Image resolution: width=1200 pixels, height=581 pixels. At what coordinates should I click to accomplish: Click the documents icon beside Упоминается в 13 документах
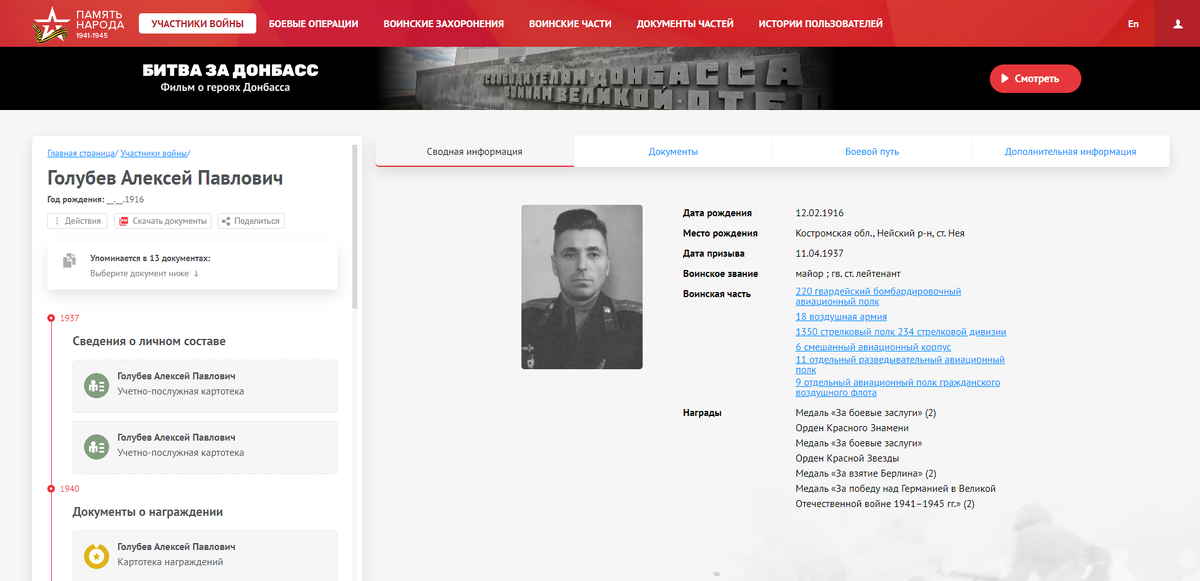[69, 261]
